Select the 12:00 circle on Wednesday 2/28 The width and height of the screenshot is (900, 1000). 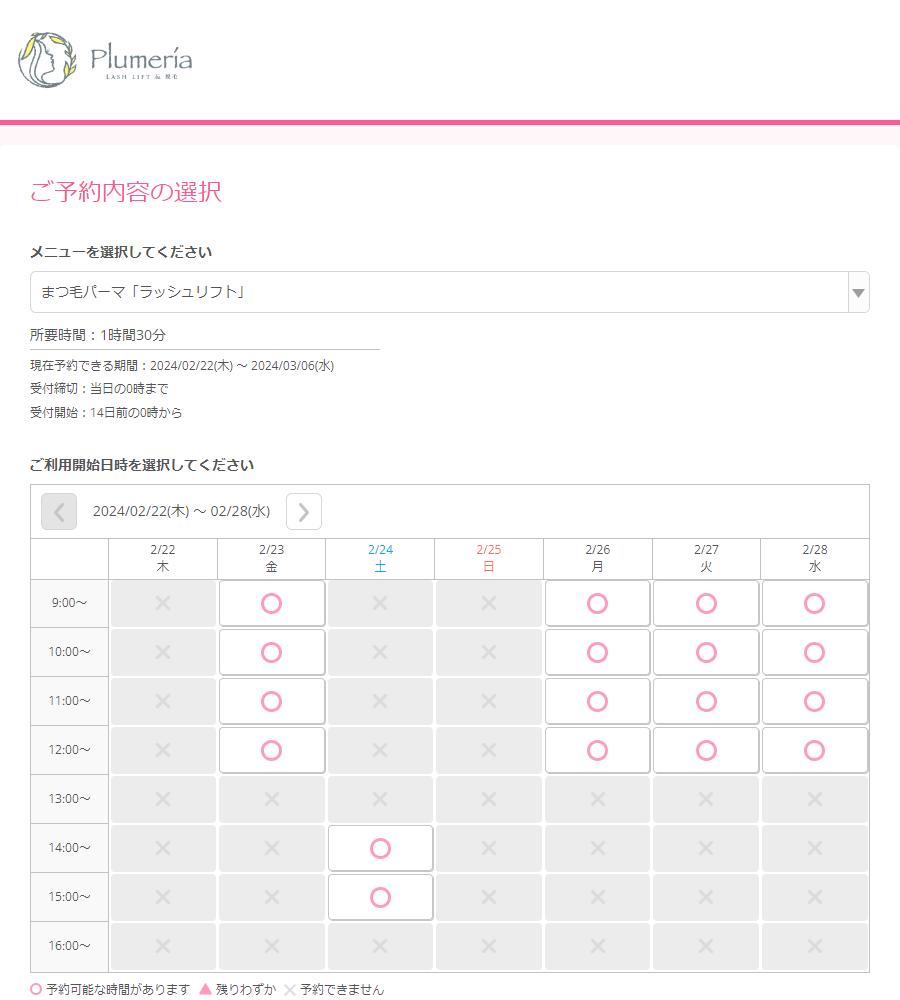pyautogui.click(x=815, y=750)
